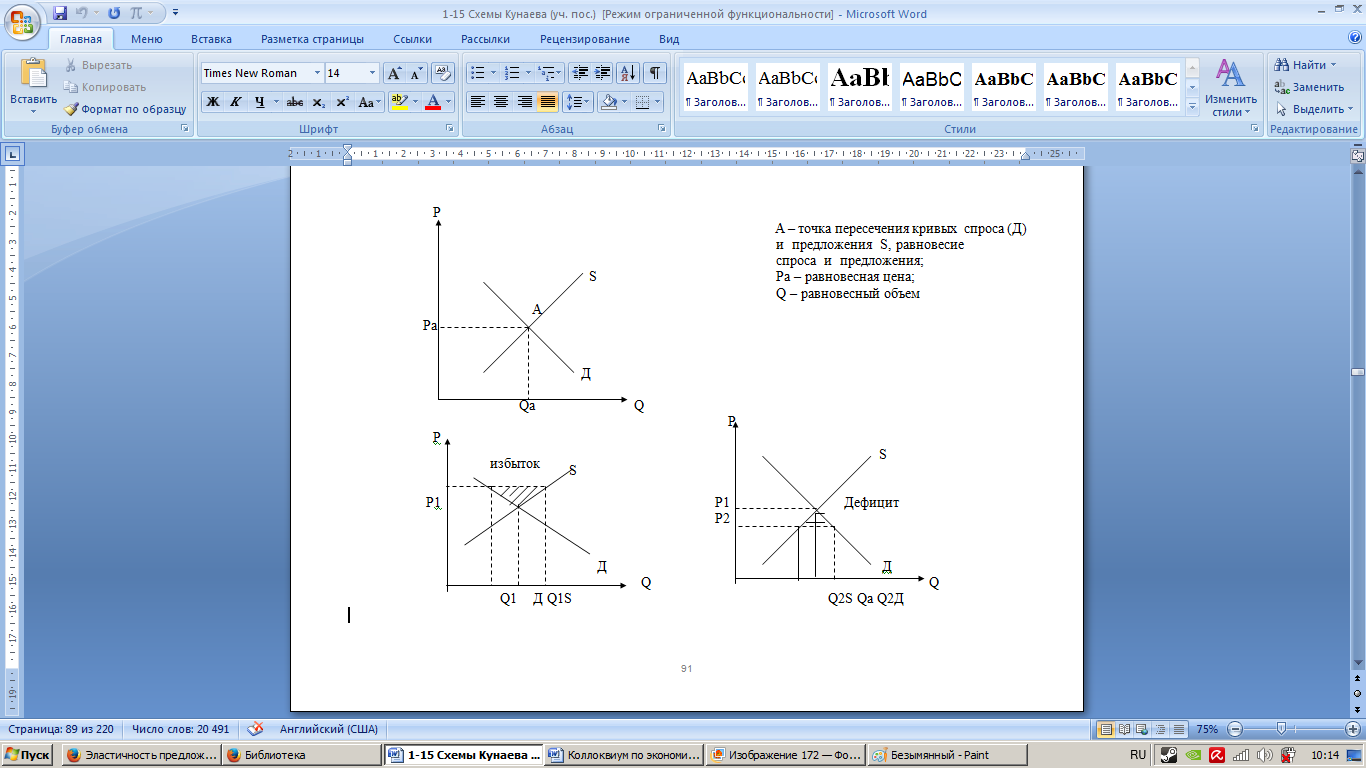Save the document via quick access toolbar
The image size is (1366, 768).
coord(60,13)
